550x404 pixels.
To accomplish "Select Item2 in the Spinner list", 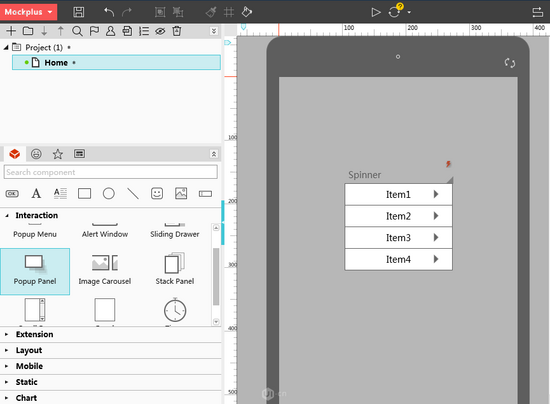I will point(398,216).
